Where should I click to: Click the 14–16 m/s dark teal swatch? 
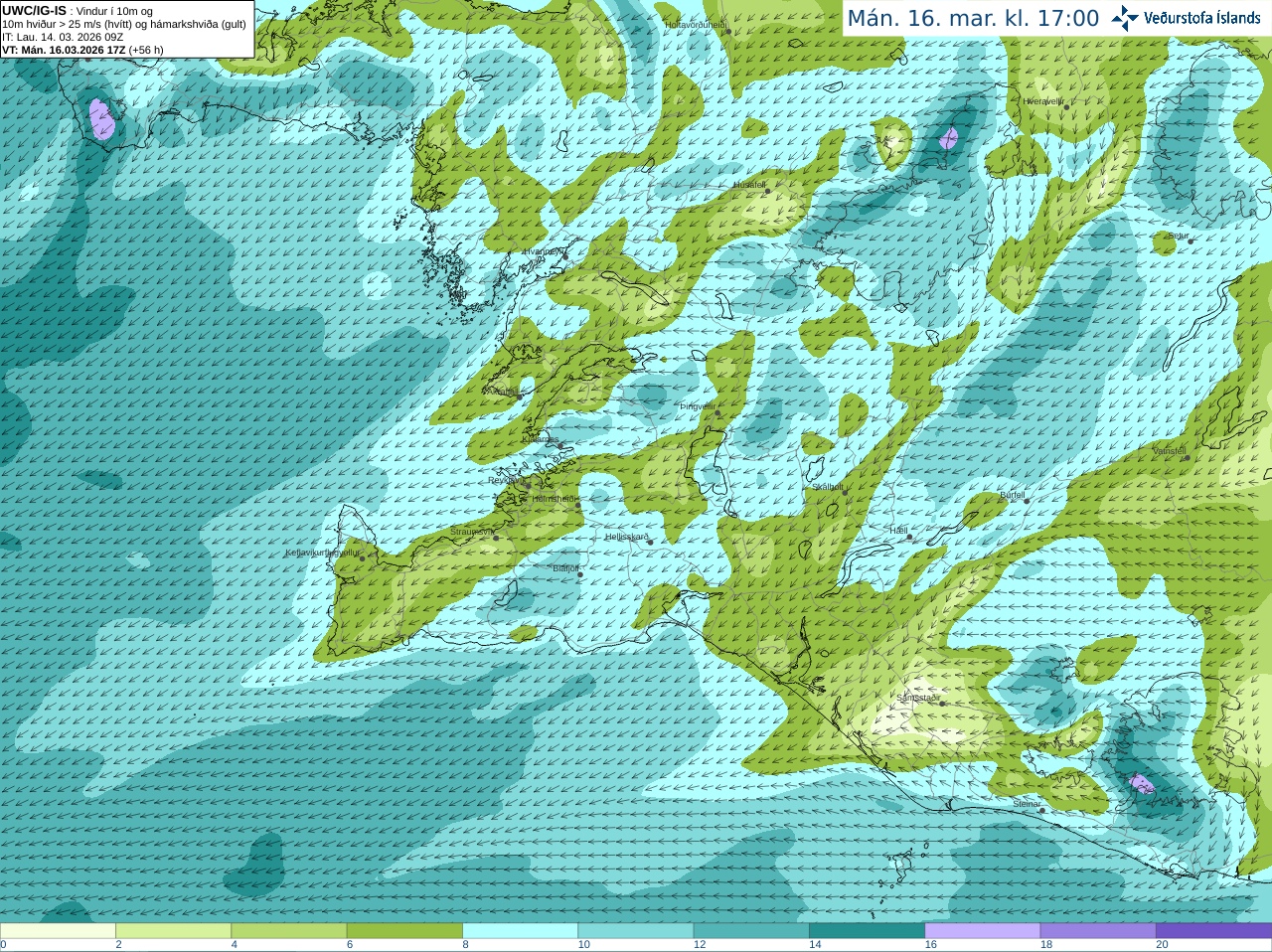pos(867,931)
